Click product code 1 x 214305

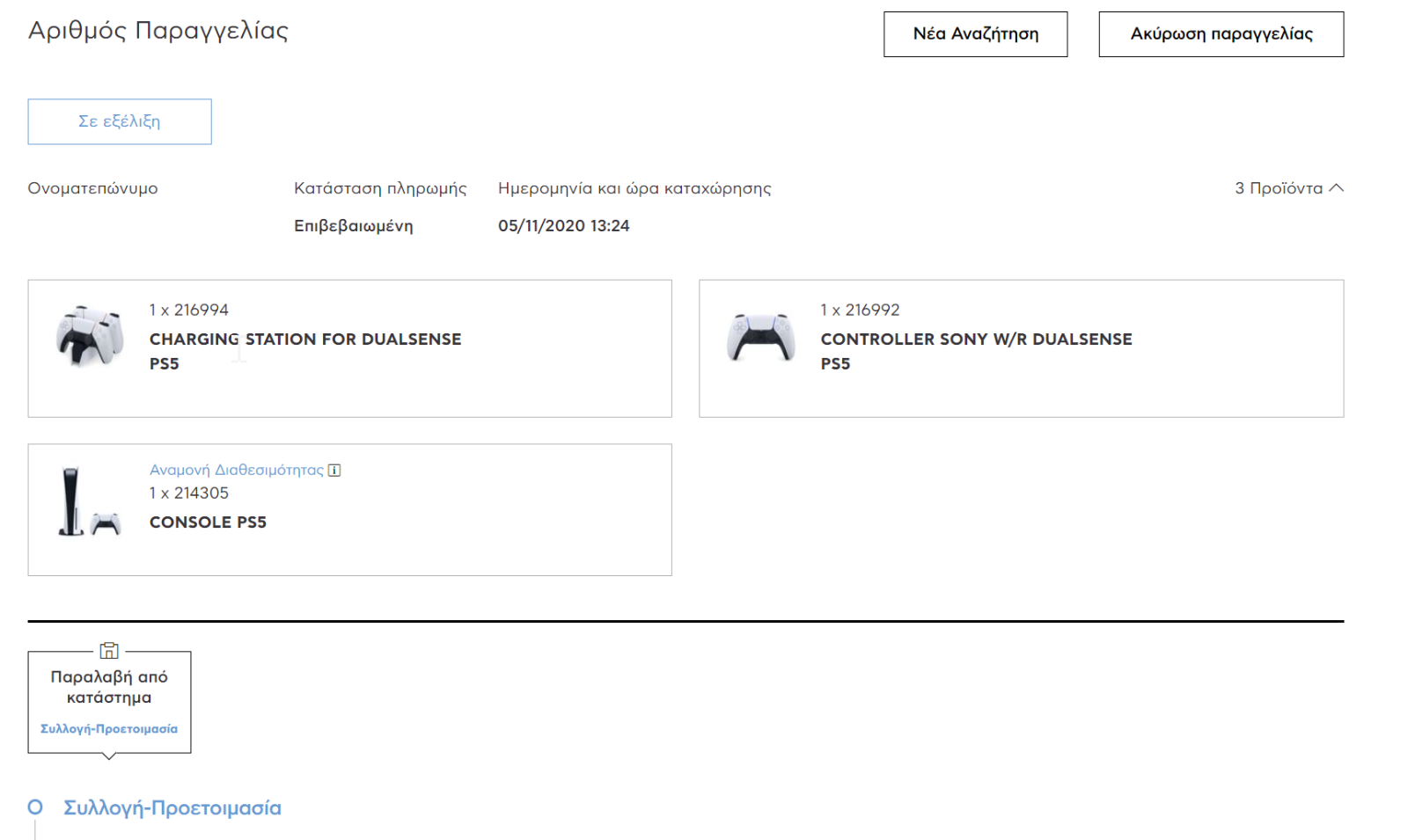click(x=188, y=493)
